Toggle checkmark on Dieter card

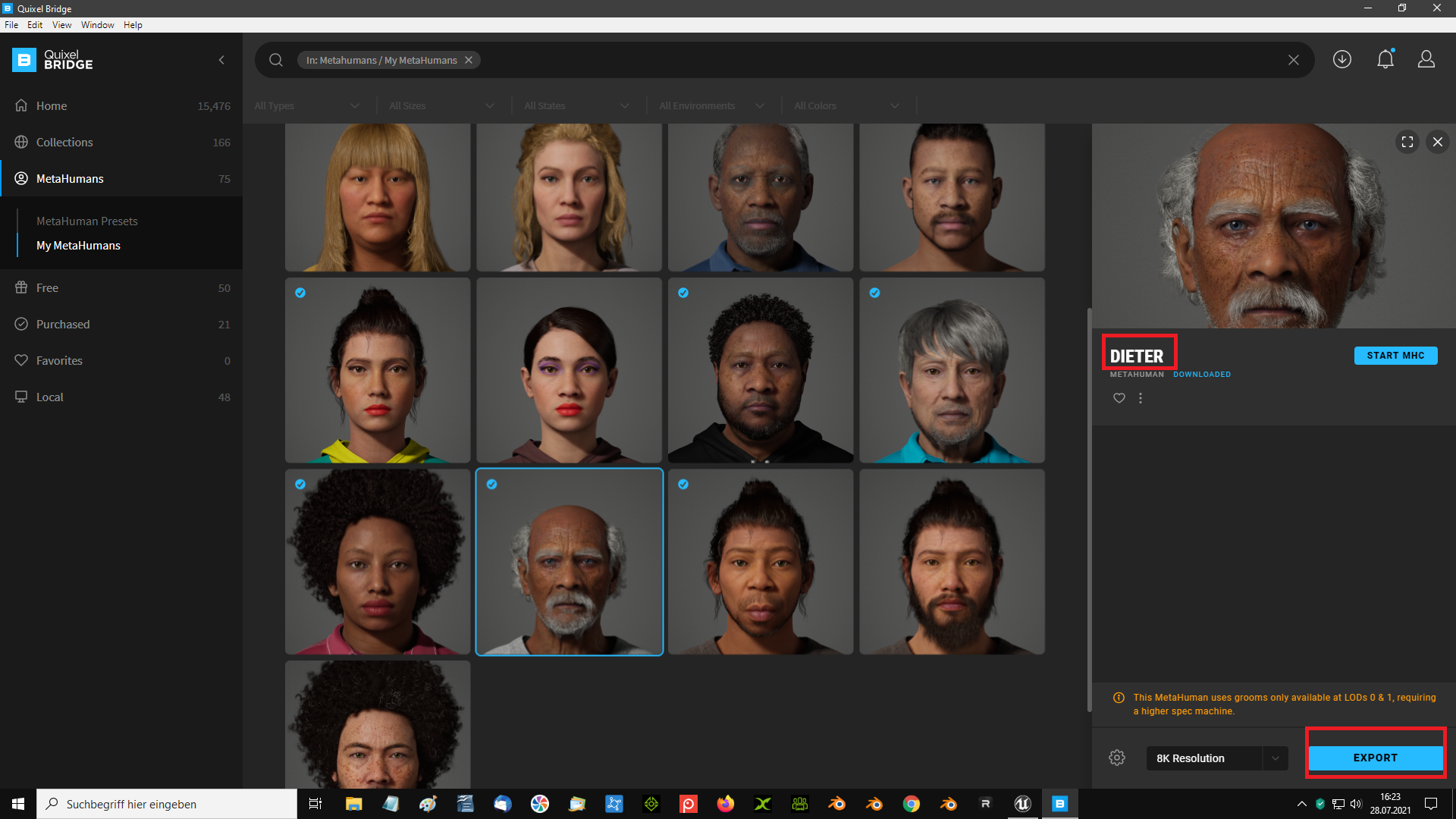[x=491, y=484]
